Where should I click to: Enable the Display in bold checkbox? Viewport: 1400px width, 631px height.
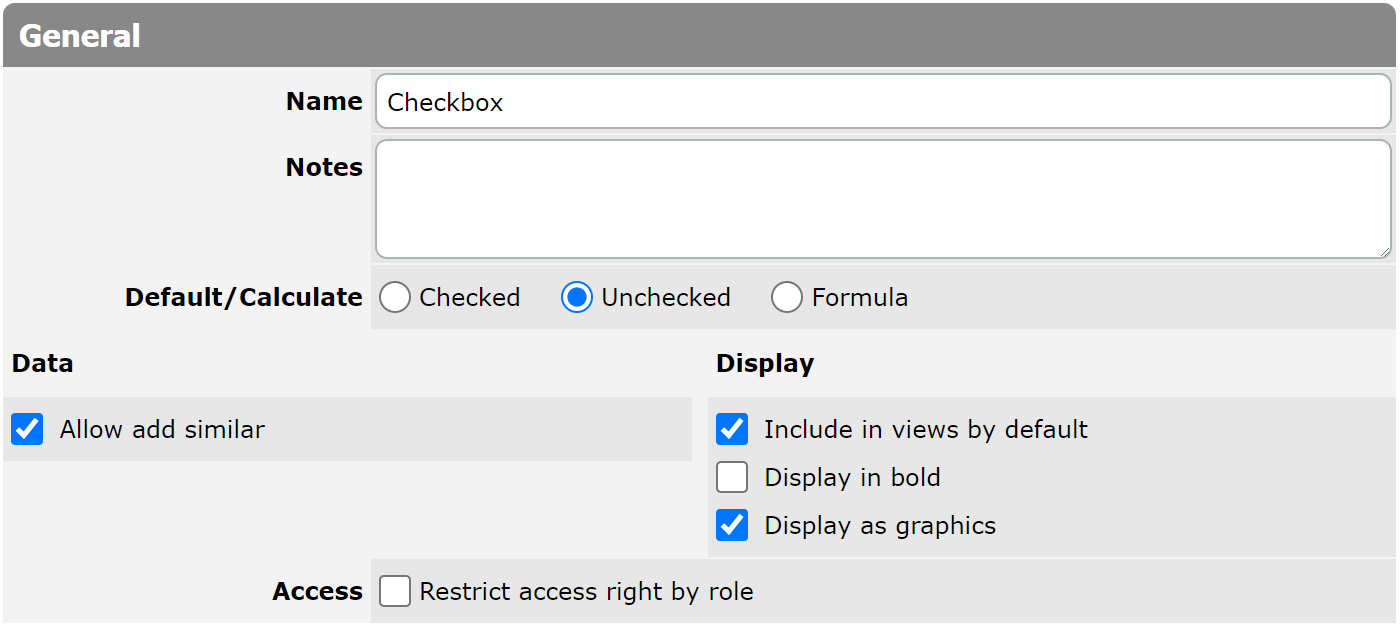click(732, 477)
